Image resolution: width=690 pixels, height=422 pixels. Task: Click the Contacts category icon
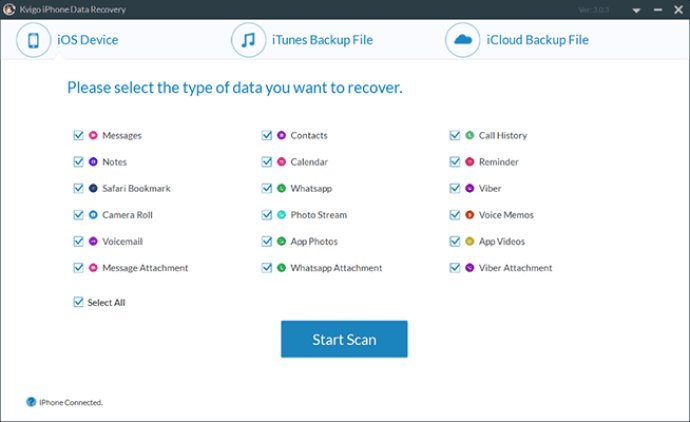pos(281,135)
